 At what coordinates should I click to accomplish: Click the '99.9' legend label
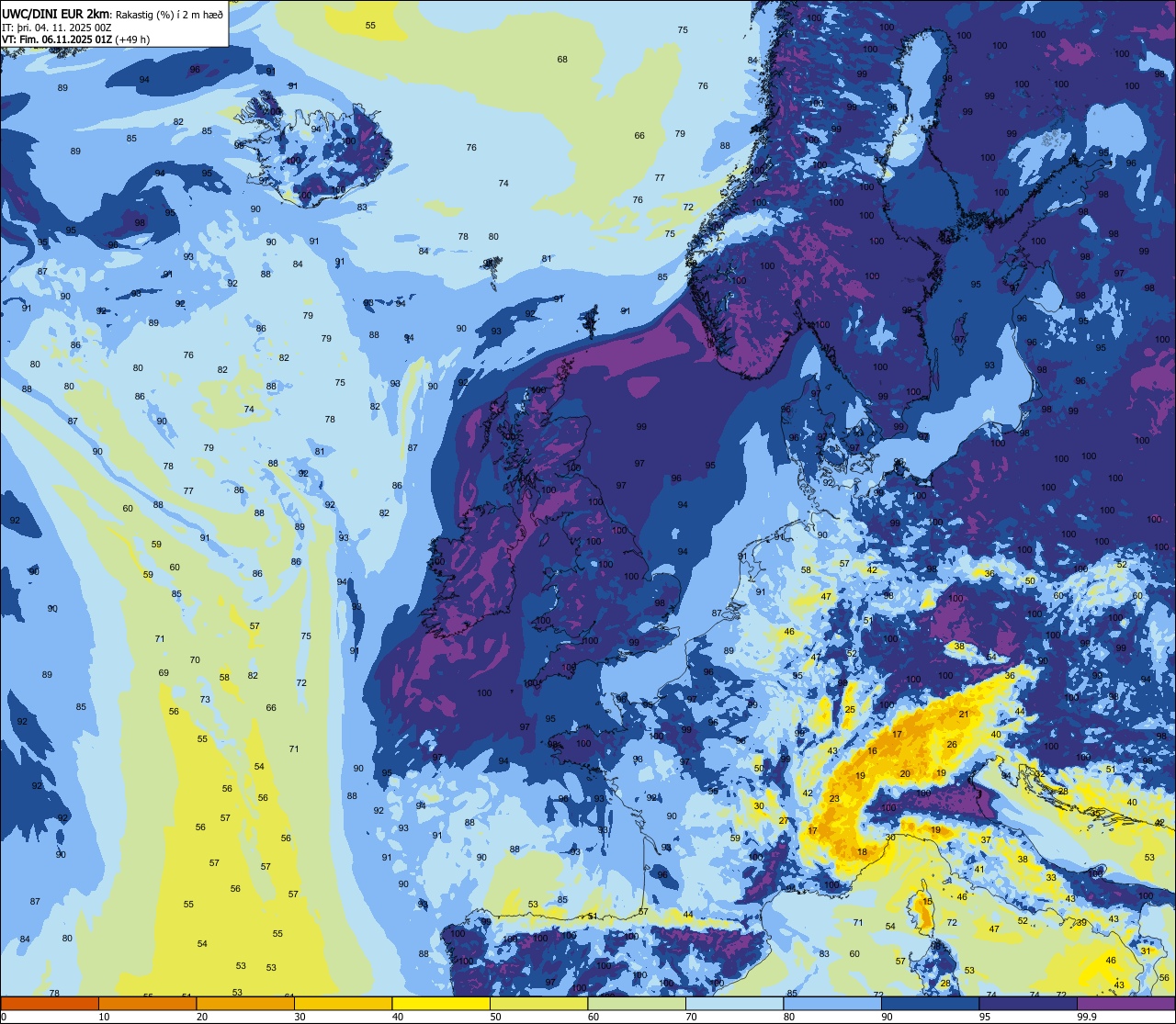(x=1088, y=1017)
